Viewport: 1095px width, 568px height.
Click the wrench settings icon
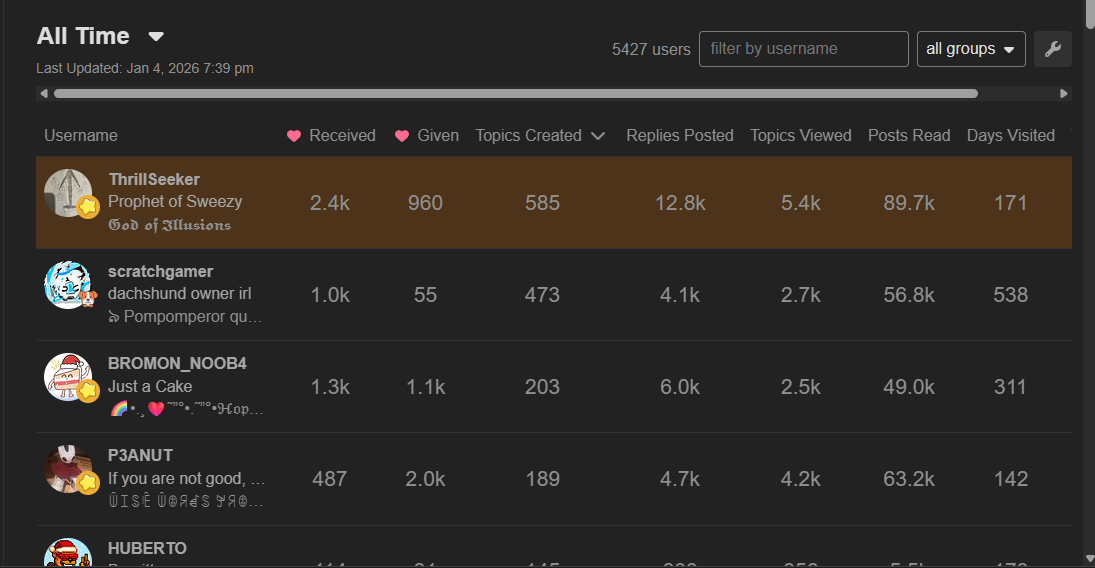click(1052, 49)
